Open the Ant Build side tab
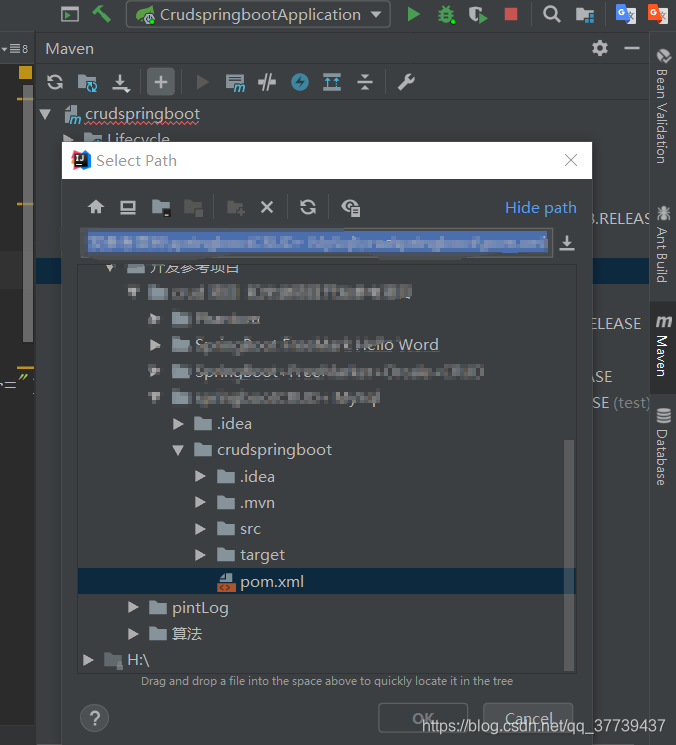The width and height of the screenshot is (676, 745). click(x=663, y=243)
